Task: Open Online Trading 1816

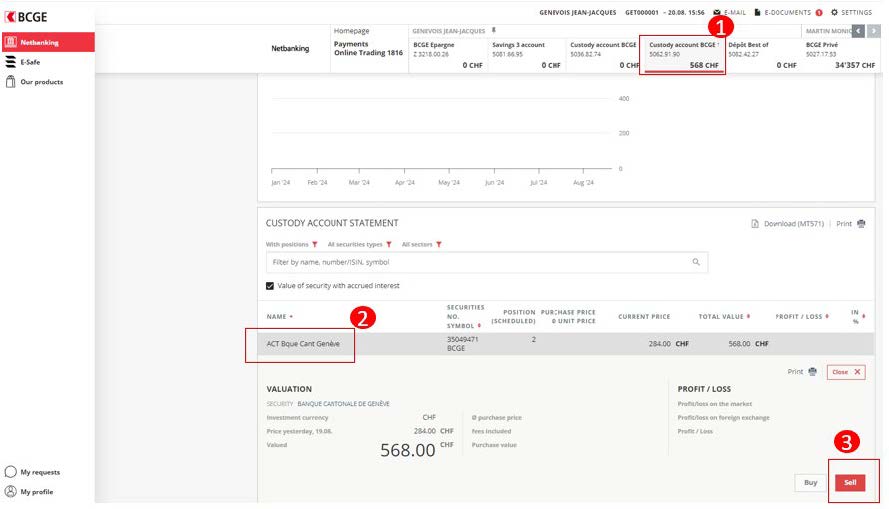Action: click(369, 53)
